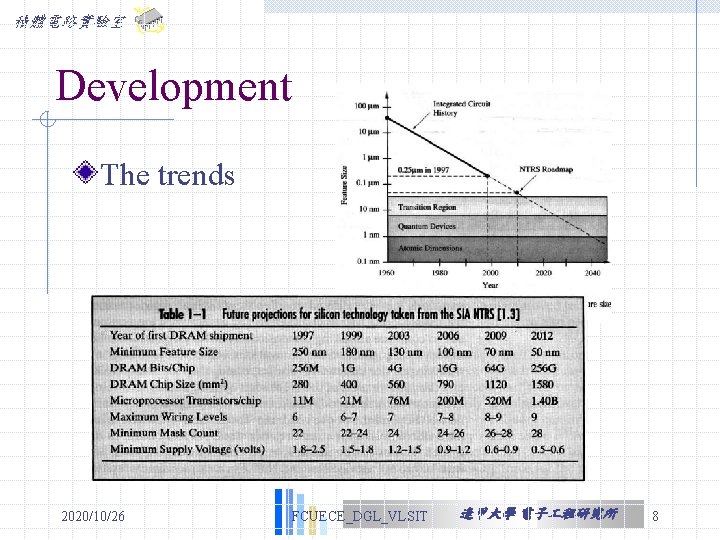Click the date '2020/10/26' in the footer
Screen dimensions: 720x540
93,516
